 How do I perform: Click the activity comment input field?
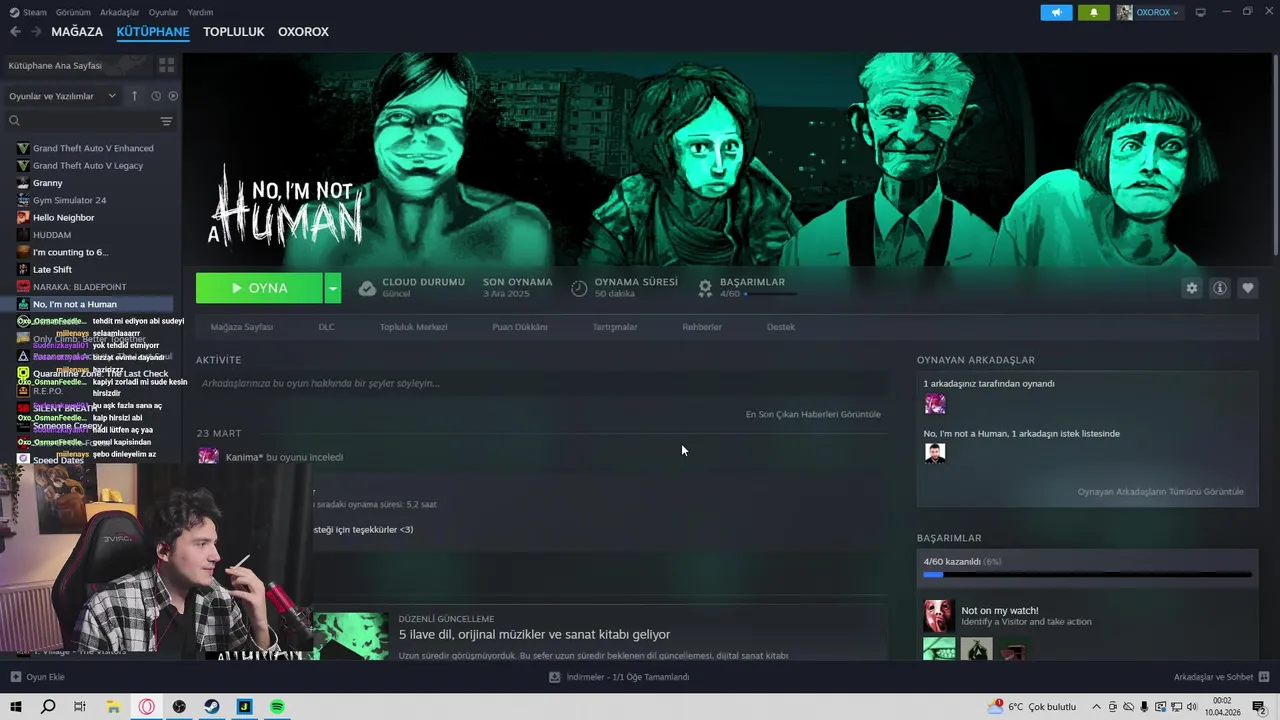542,383
